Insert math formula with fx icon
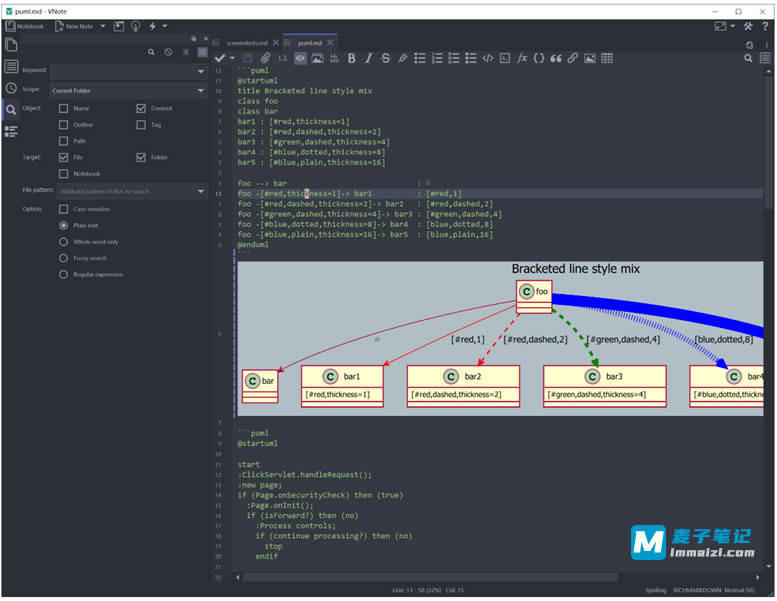 tap(522, 58)
